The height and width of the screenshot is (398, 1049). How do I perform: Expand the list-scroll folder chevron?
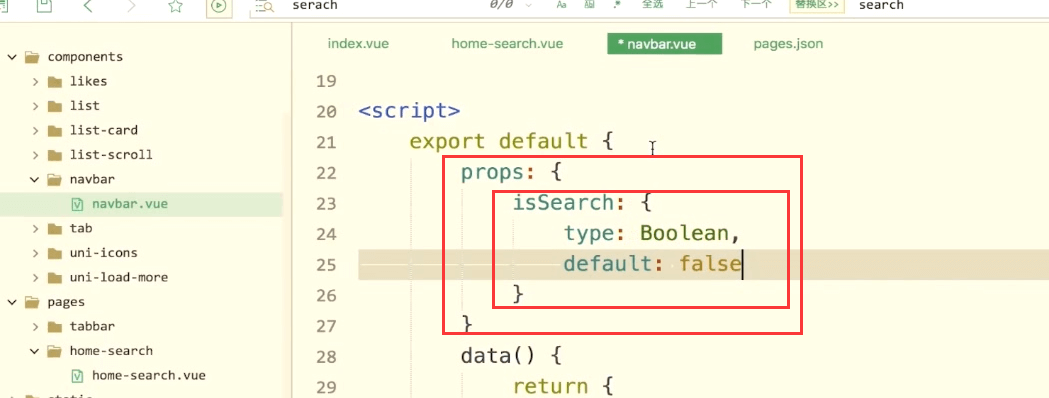[x=35, y=155]
